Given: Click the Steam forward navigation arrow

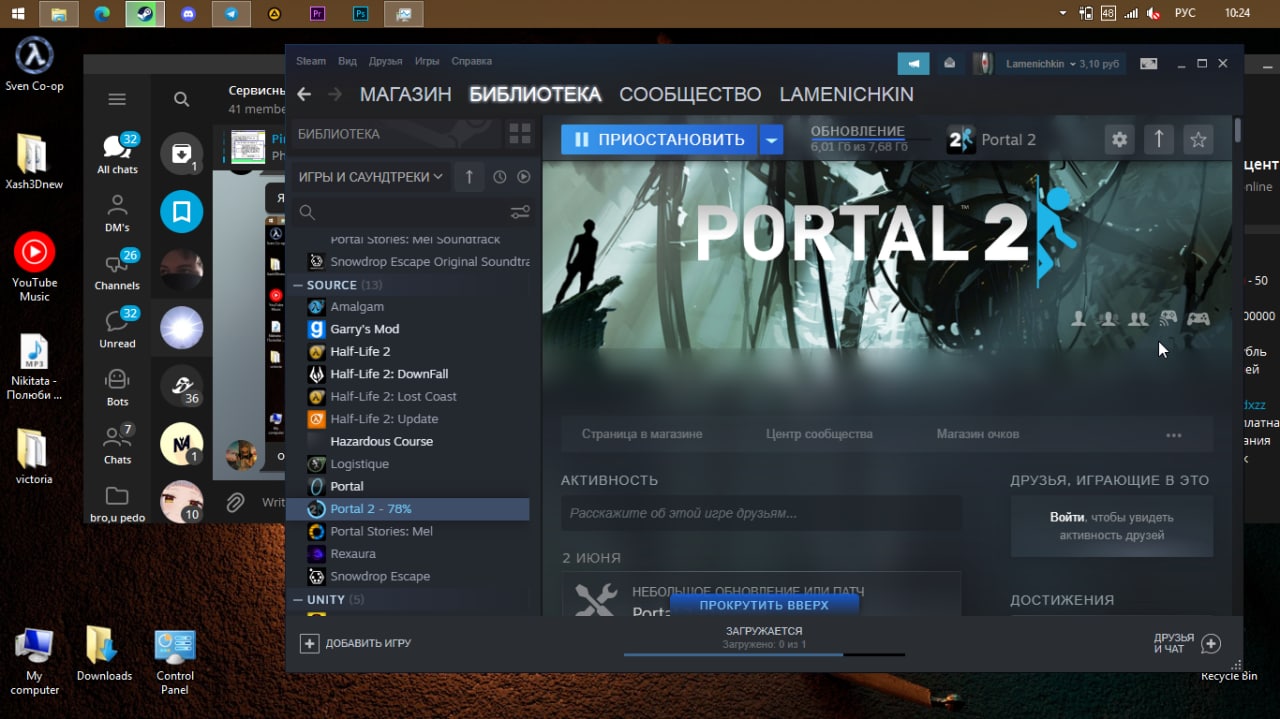Looking at the screenshot, I should point(335,94).
